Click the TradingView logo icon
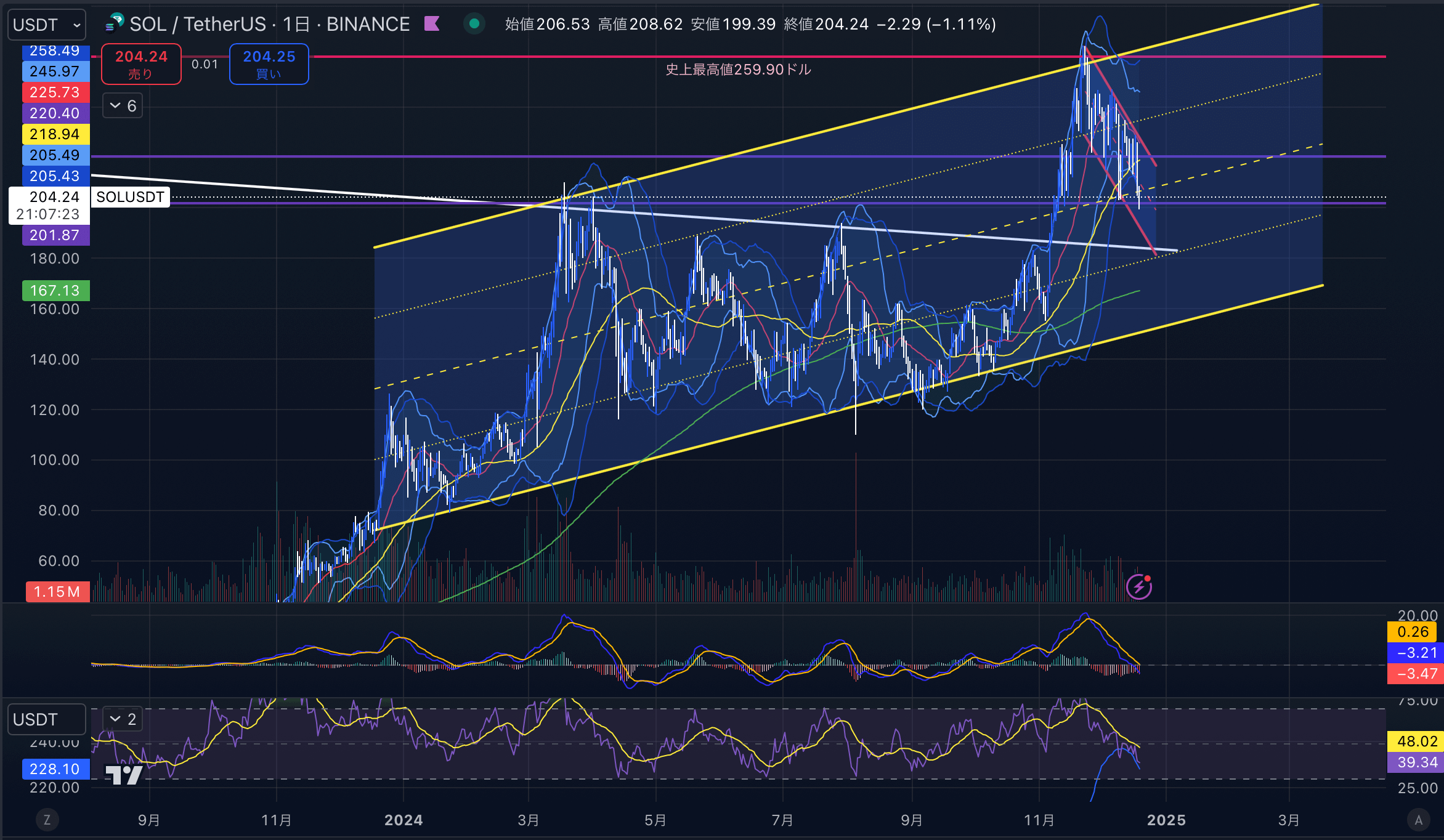This screenshot has height=840, width=1444. click(x=124, y=775)
